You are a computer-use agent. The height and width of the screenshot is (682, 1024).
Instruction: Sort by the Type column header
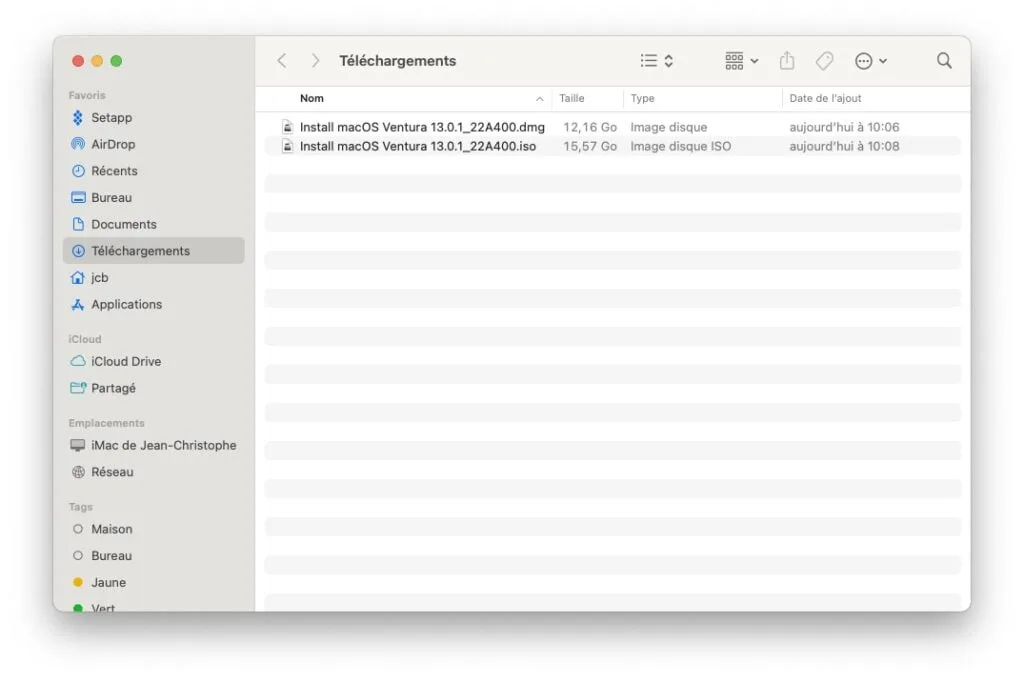click(x=643, y=99)
